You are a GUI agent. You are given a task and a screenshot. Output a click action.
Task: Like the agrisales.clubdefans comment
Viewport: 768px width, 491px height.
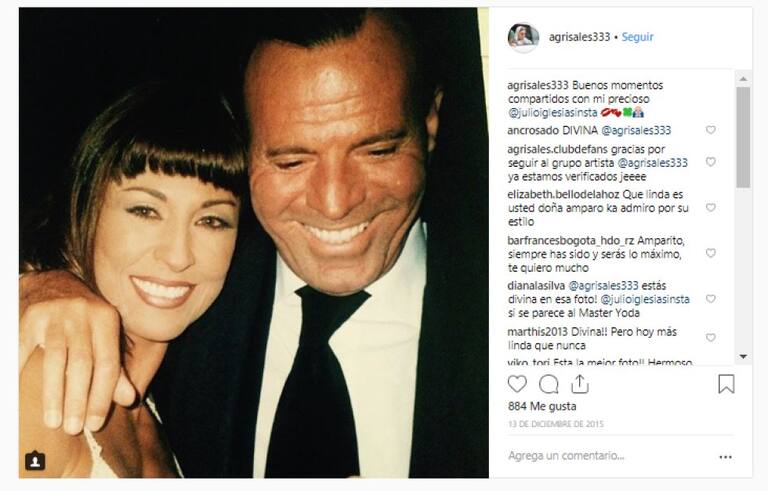711,161
